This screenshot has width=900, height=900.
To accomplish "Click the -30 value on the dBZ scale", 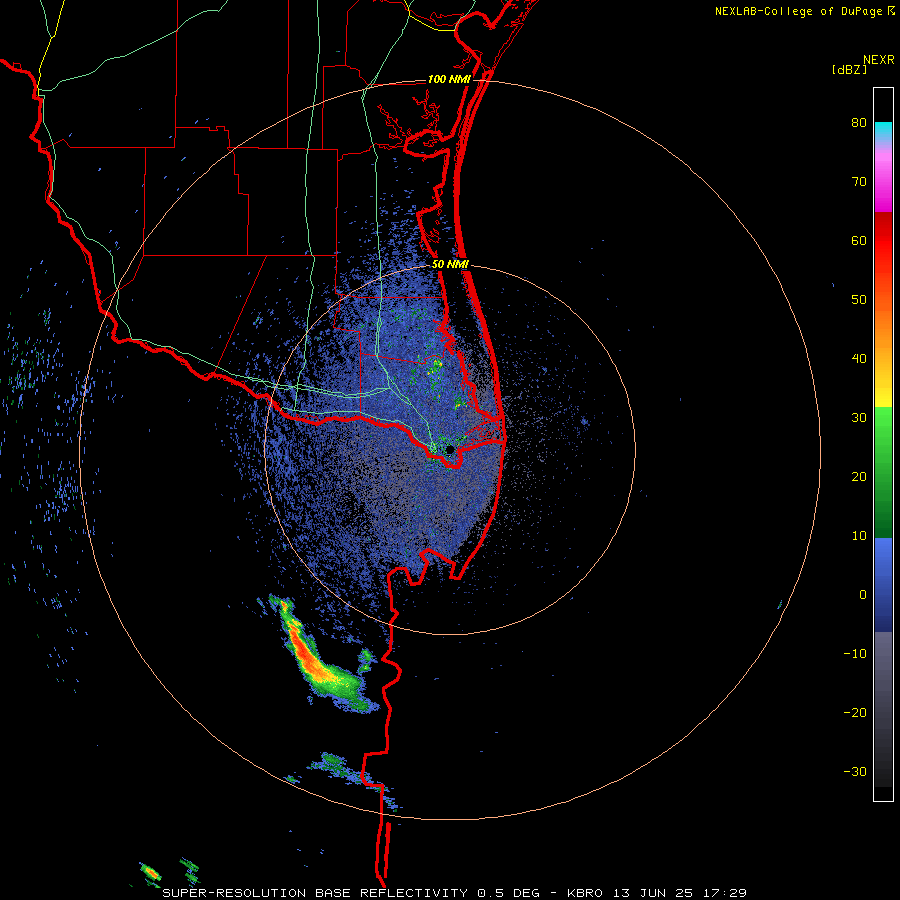I will point(855,771).
